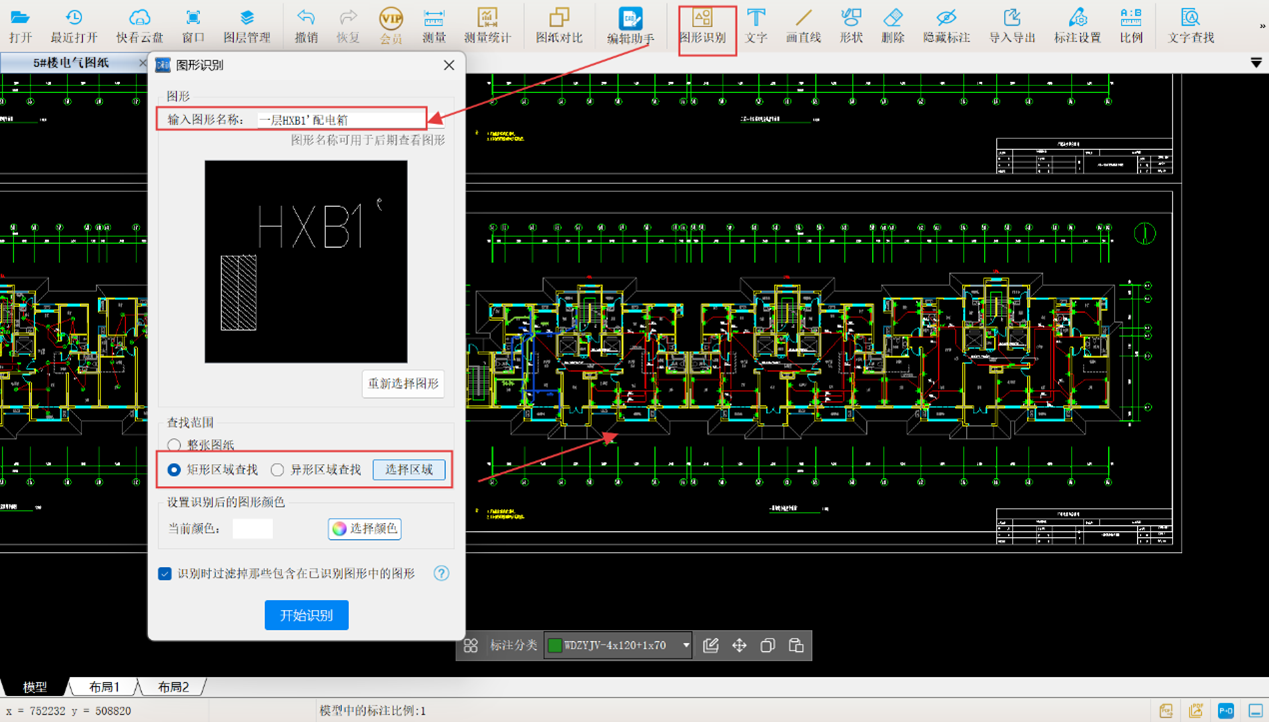This screenshot has height=722, width=1269.
Task: Click the 开始识别 start button
Action: tap(306, 615)
